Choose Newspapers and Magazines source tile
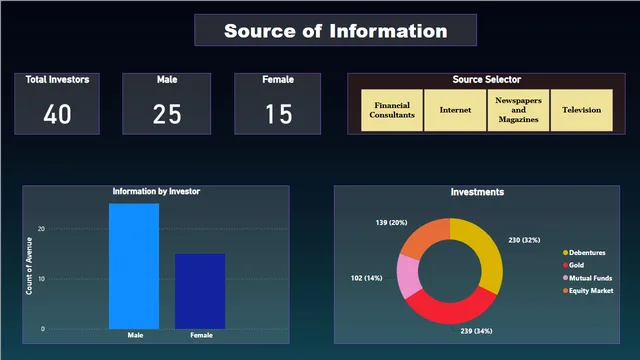 click(518, 110)
